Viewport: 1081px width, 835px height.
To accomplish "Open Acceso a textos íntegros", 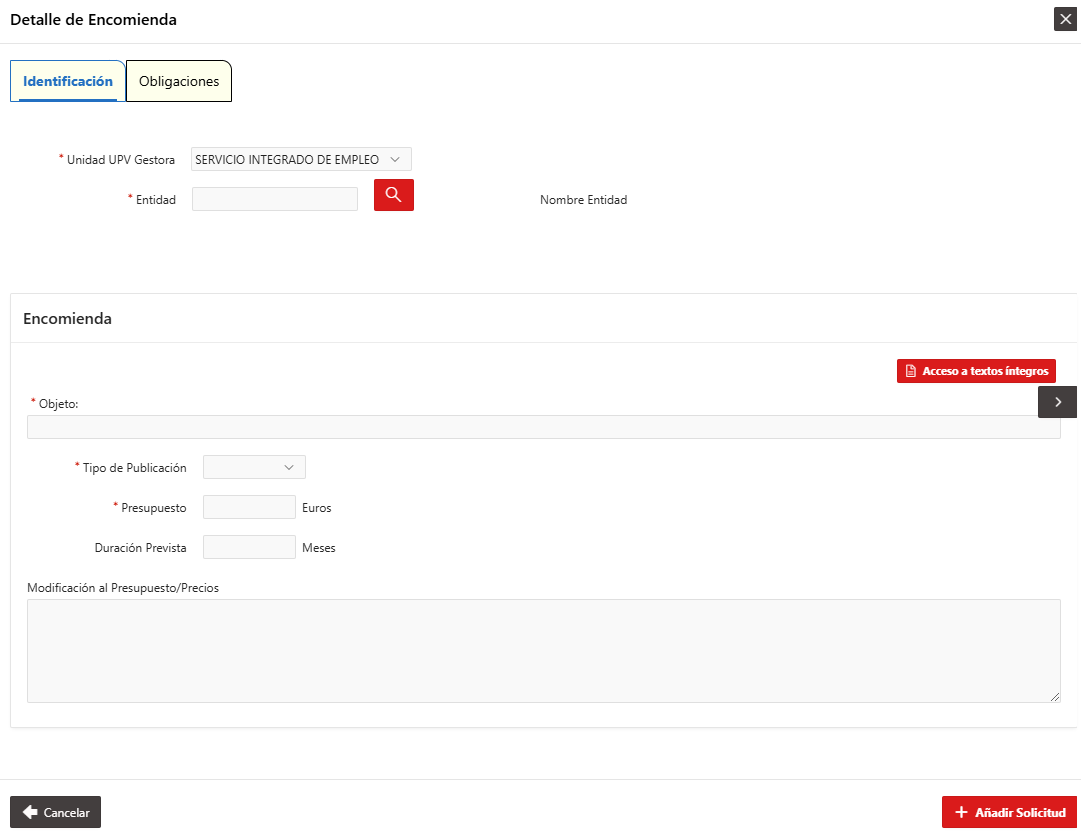I will [976, 371].
